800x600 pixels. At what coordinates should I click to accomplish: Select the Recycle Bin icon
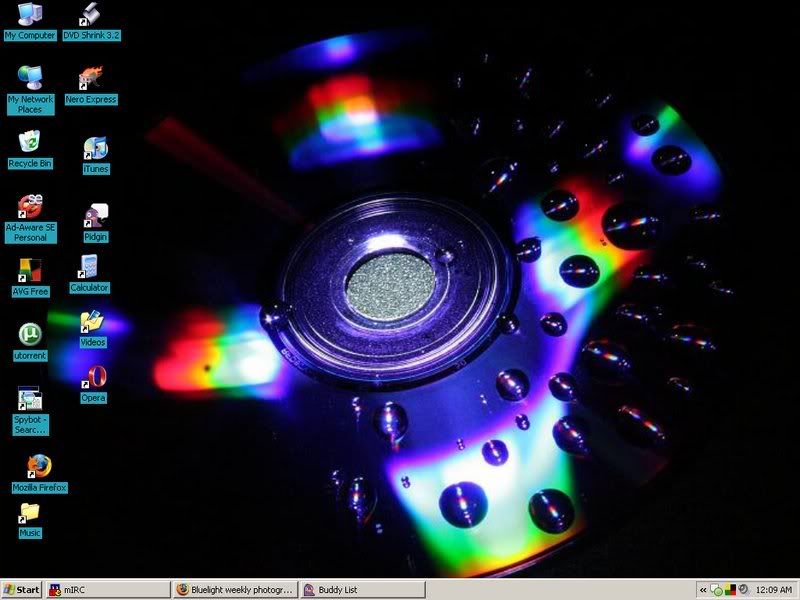click(x=30, y=149)
